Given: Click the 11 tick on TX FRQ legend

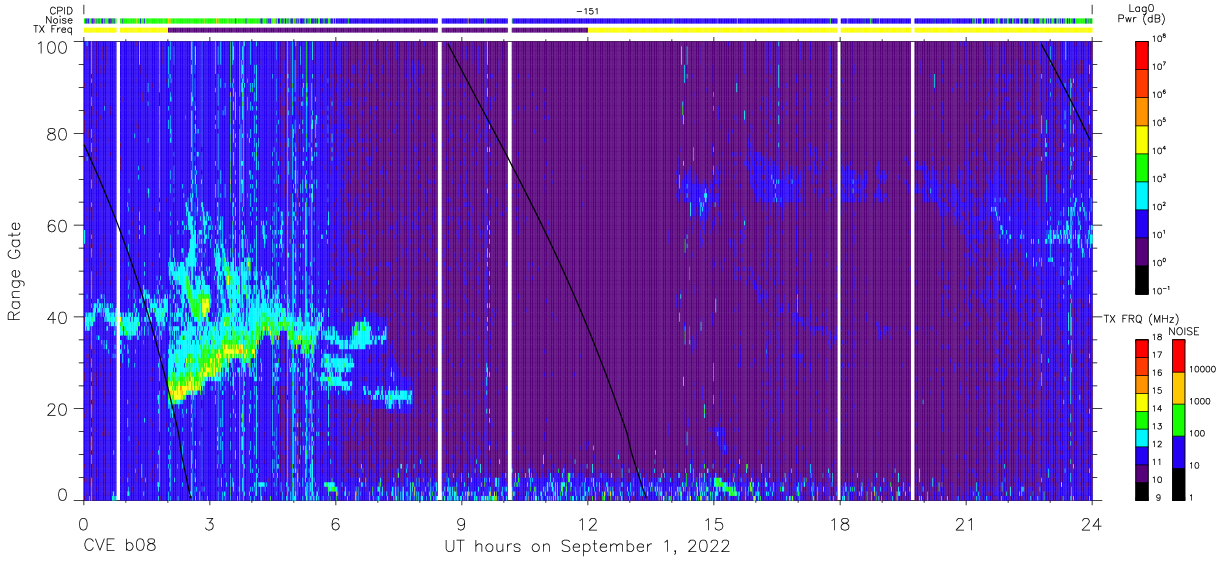Looking at the screenshot, I should click(x=1158, y=463).
